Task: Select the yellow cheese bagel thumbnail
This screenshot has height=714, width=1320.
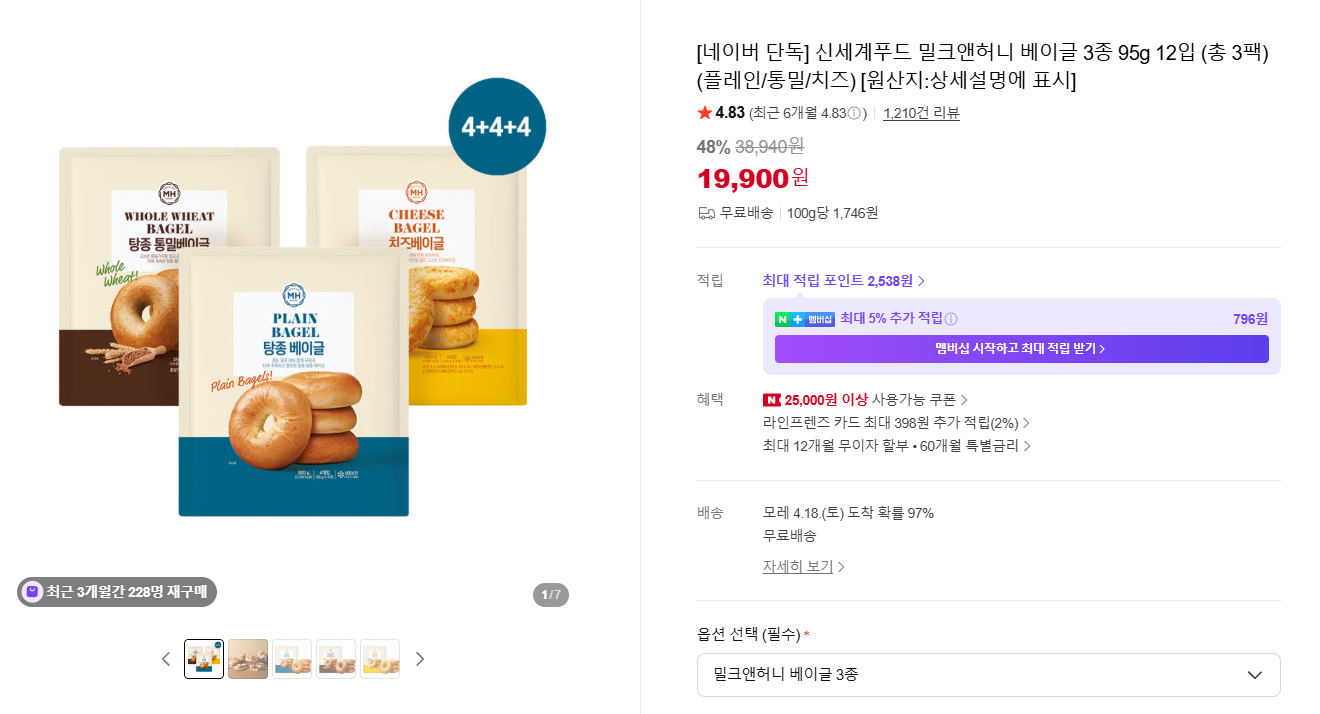Action: click(380, 659)
